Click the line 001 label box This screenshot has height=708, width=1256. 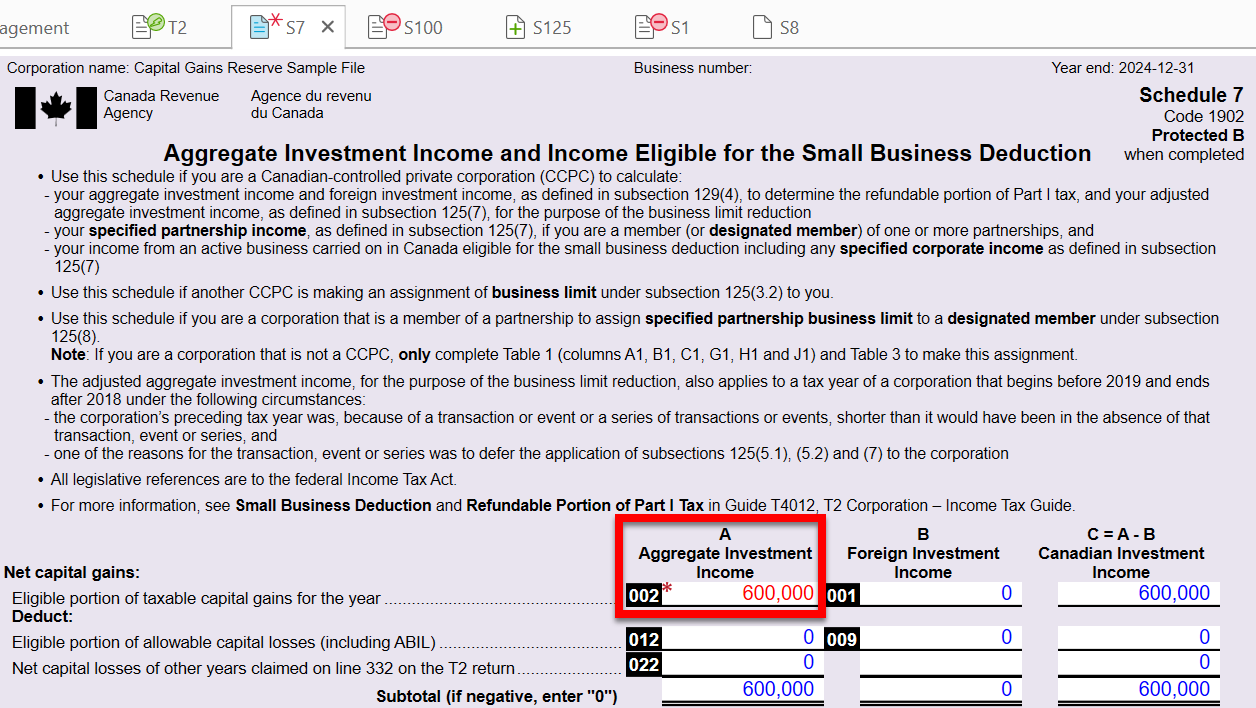(842, 596)
